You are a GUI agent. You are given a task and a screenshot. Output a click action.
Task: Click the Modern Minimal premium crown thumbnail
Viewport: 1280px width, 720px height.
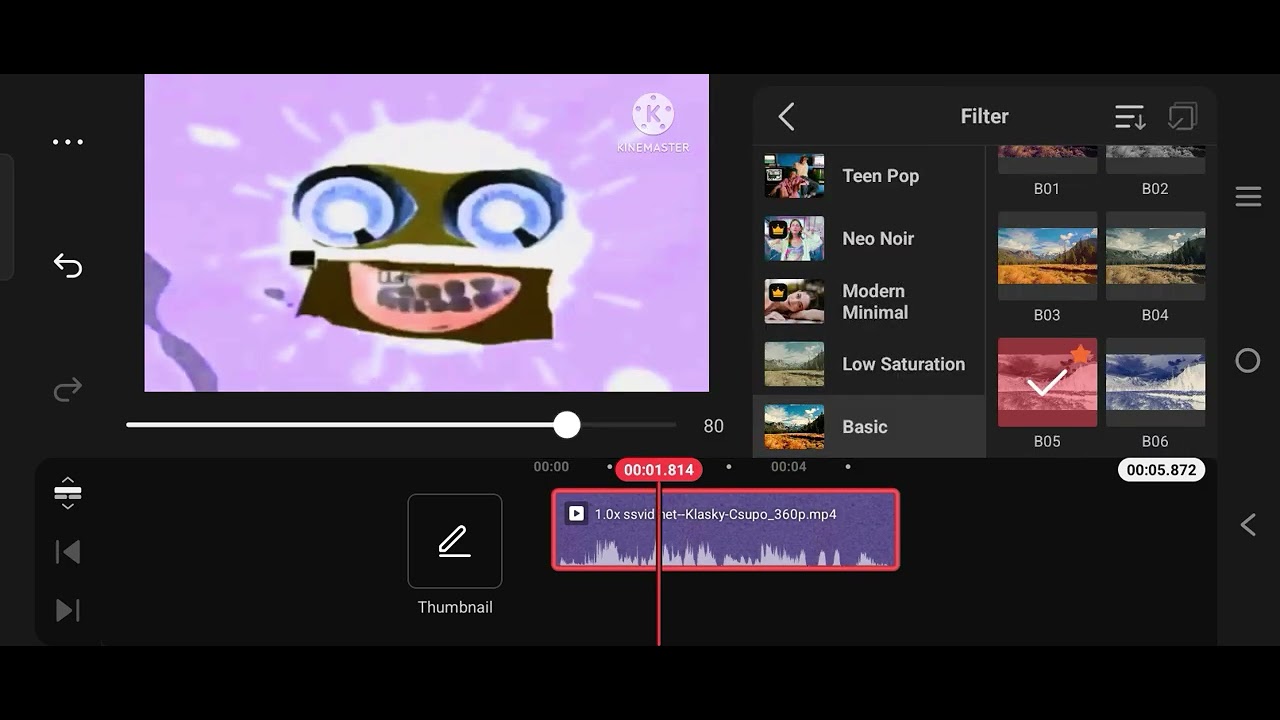tap(794, 301)
